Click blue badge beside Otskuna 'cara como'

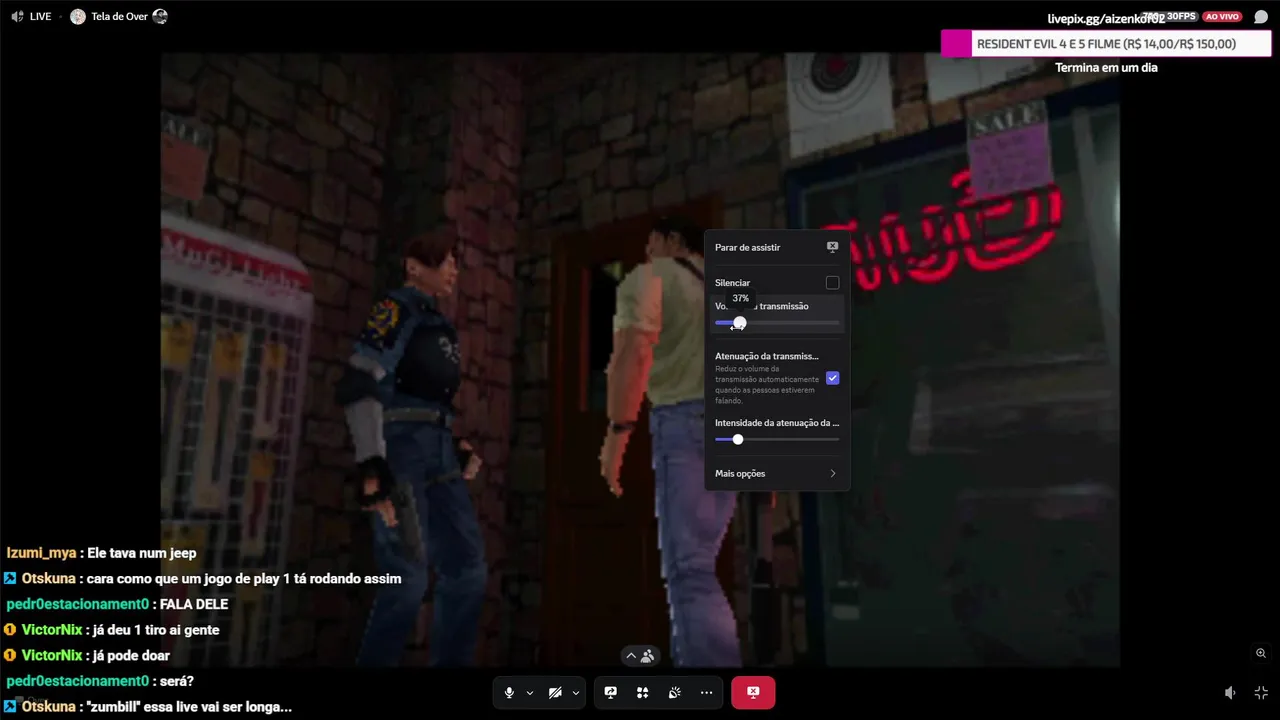click(x=10, y=578)
